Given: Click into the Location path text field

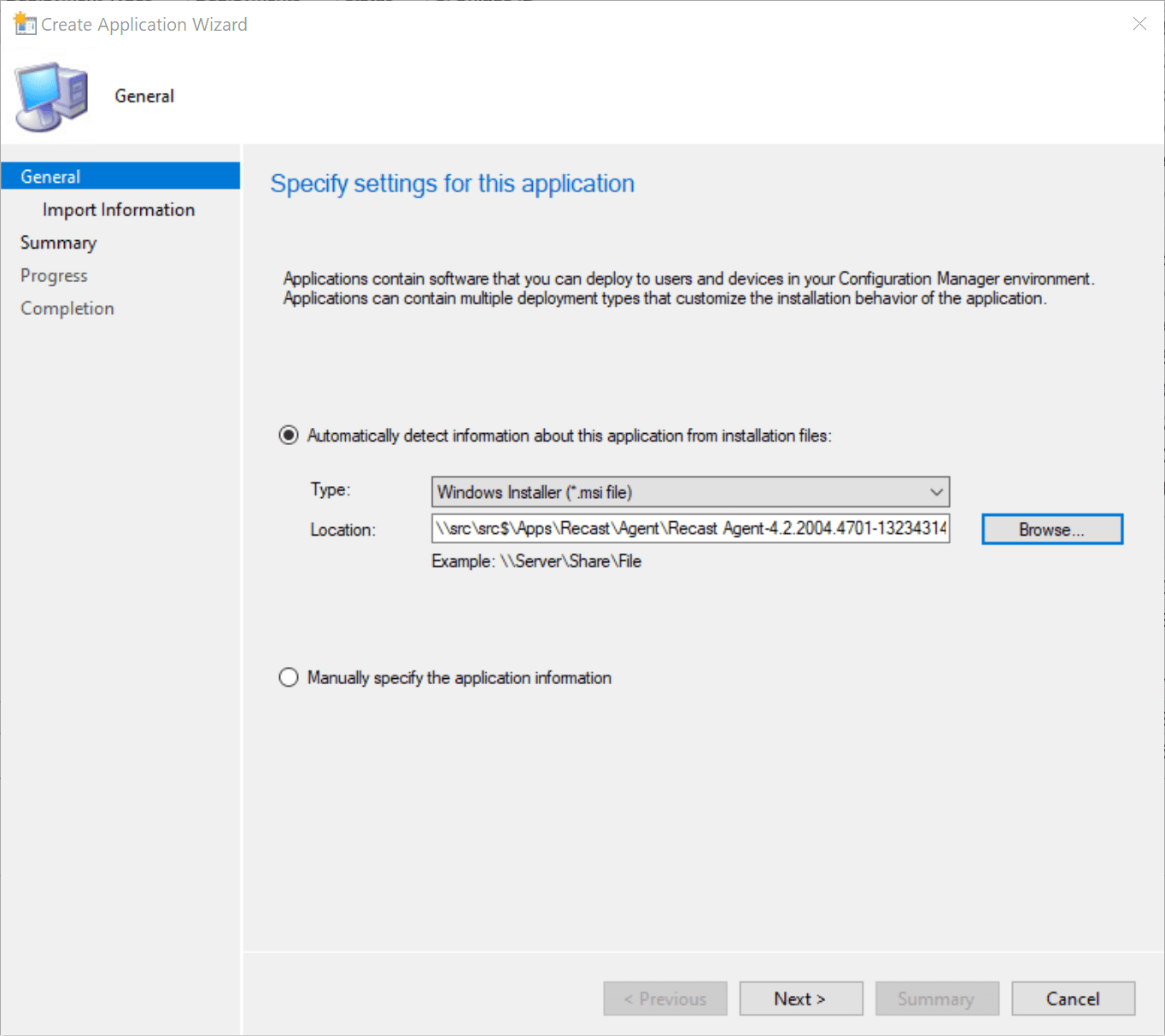Looking at the screenshot, I should [689, 529].
